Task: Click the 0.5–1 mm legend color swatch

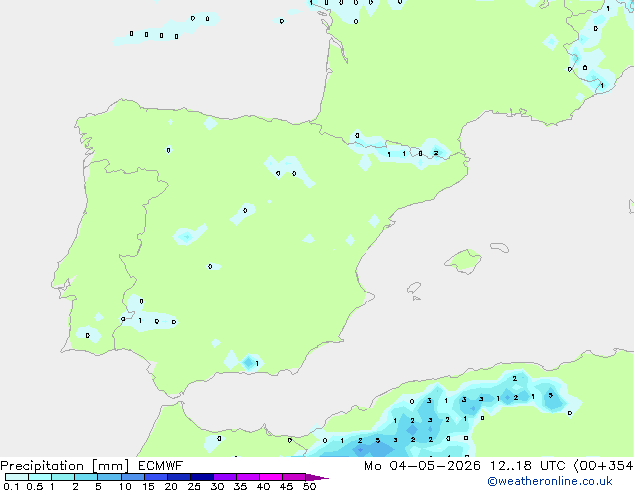Action: coord(40,477)
